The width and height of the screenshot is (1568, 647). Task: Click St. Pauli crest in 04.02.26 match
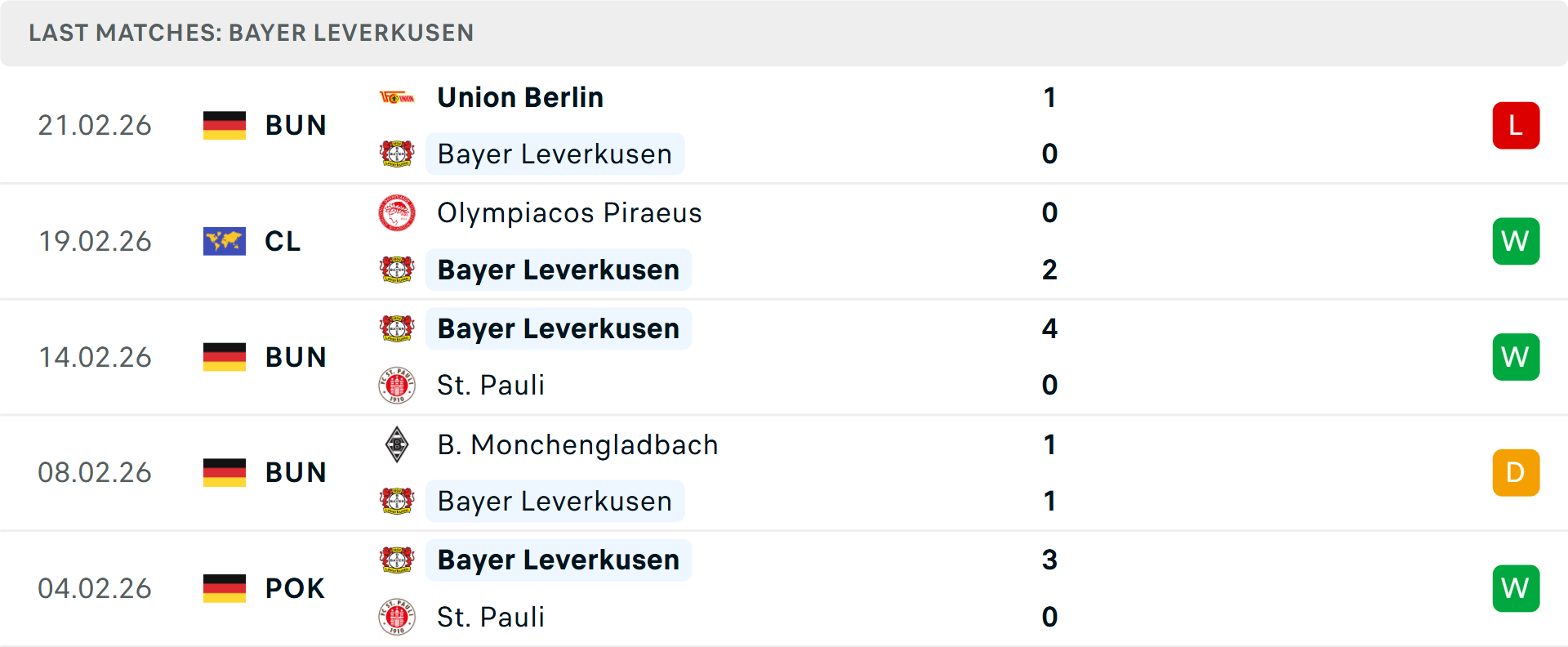point(397,617)
